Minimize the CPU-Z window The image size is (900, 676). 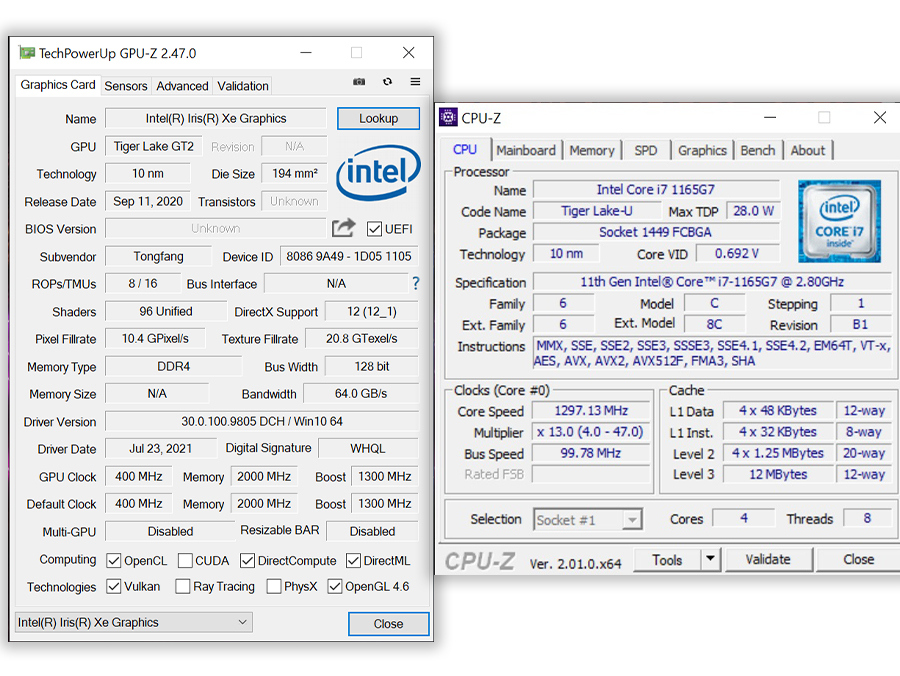[x=770, y=118]
